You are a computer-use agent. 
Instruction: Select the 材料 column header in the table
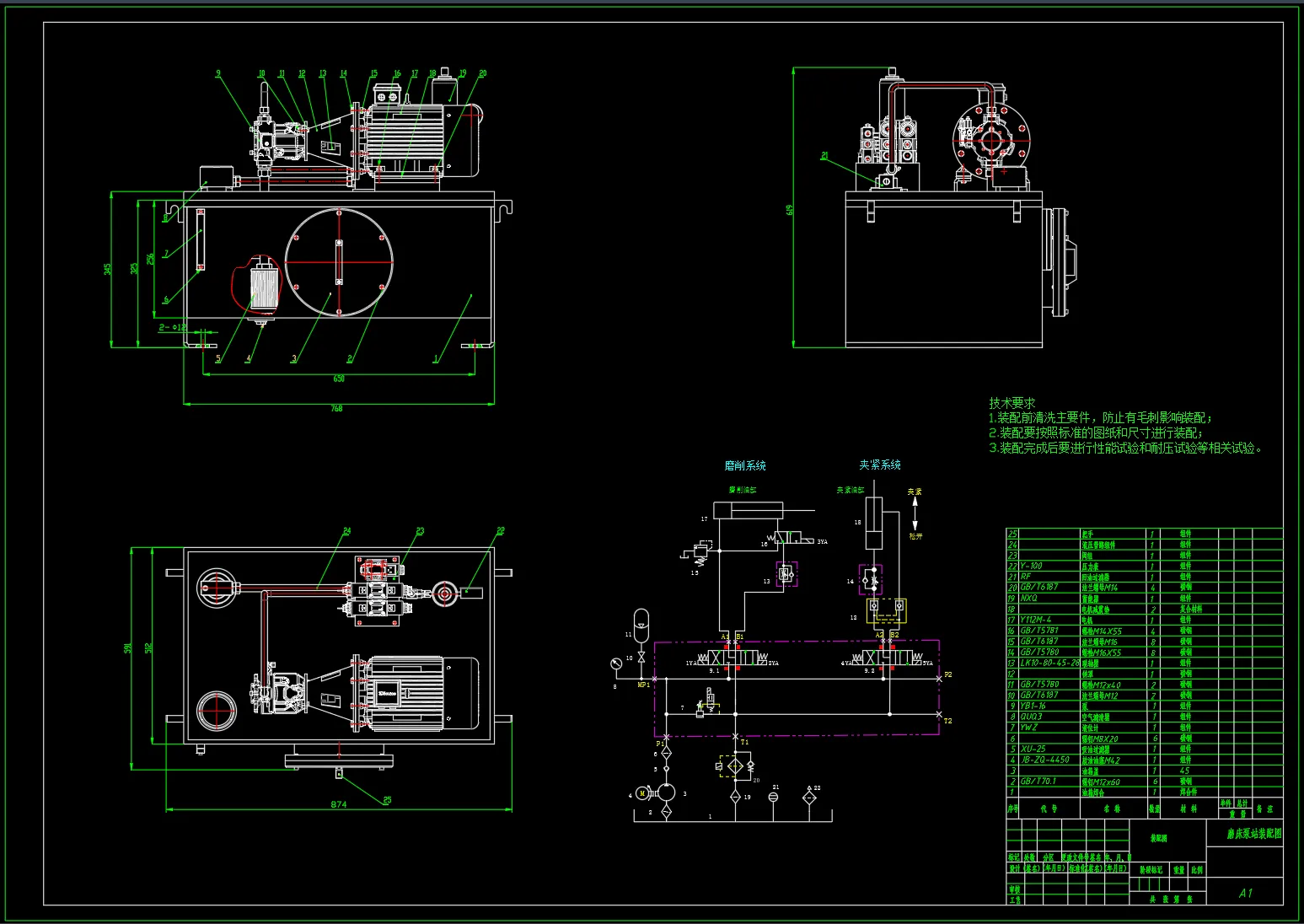tap(1189, 808)
